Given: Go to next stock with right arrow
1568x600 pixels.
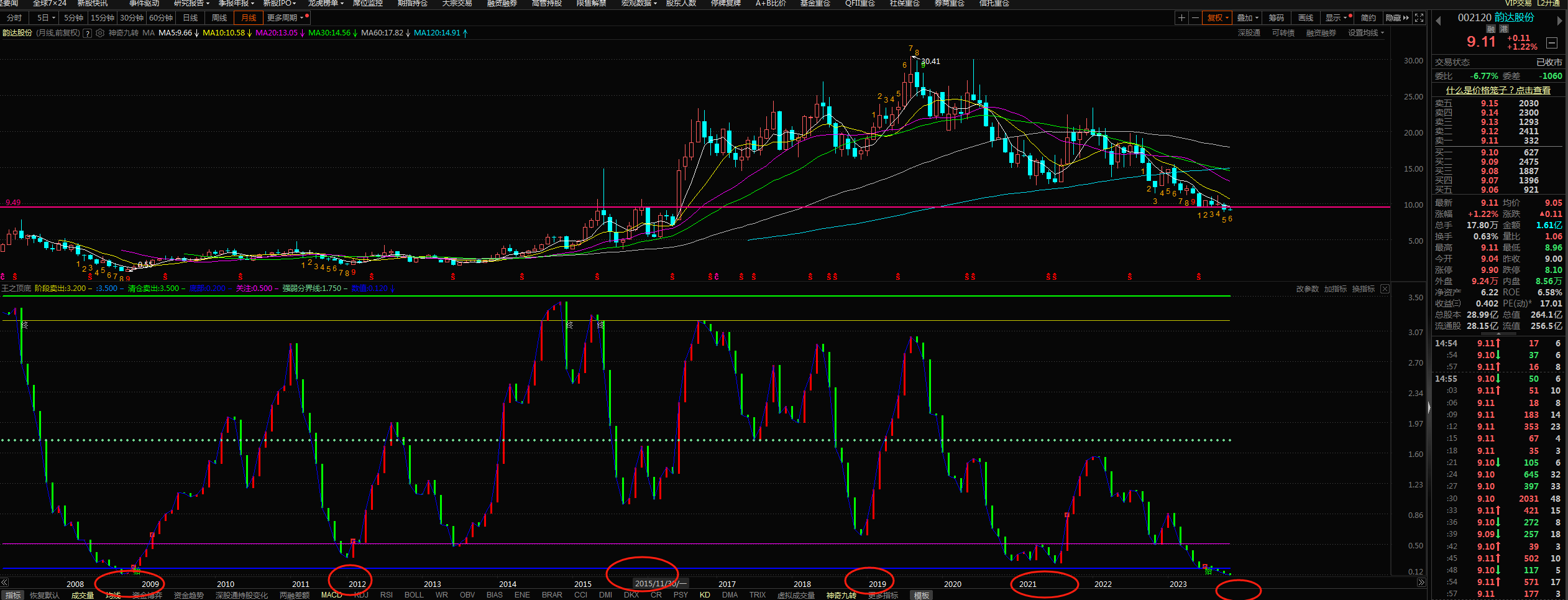Looking at the screenshot, I should coord(1559,21).
